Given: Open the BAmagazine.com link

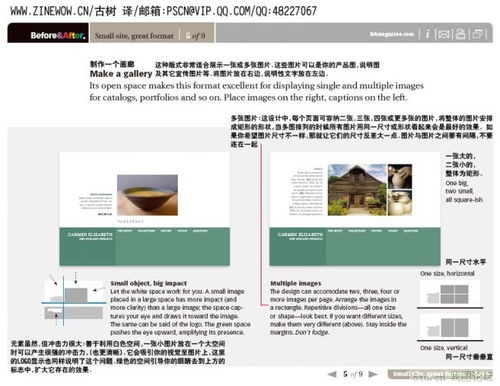Looking at the screenshot, I should coord(392,34).
